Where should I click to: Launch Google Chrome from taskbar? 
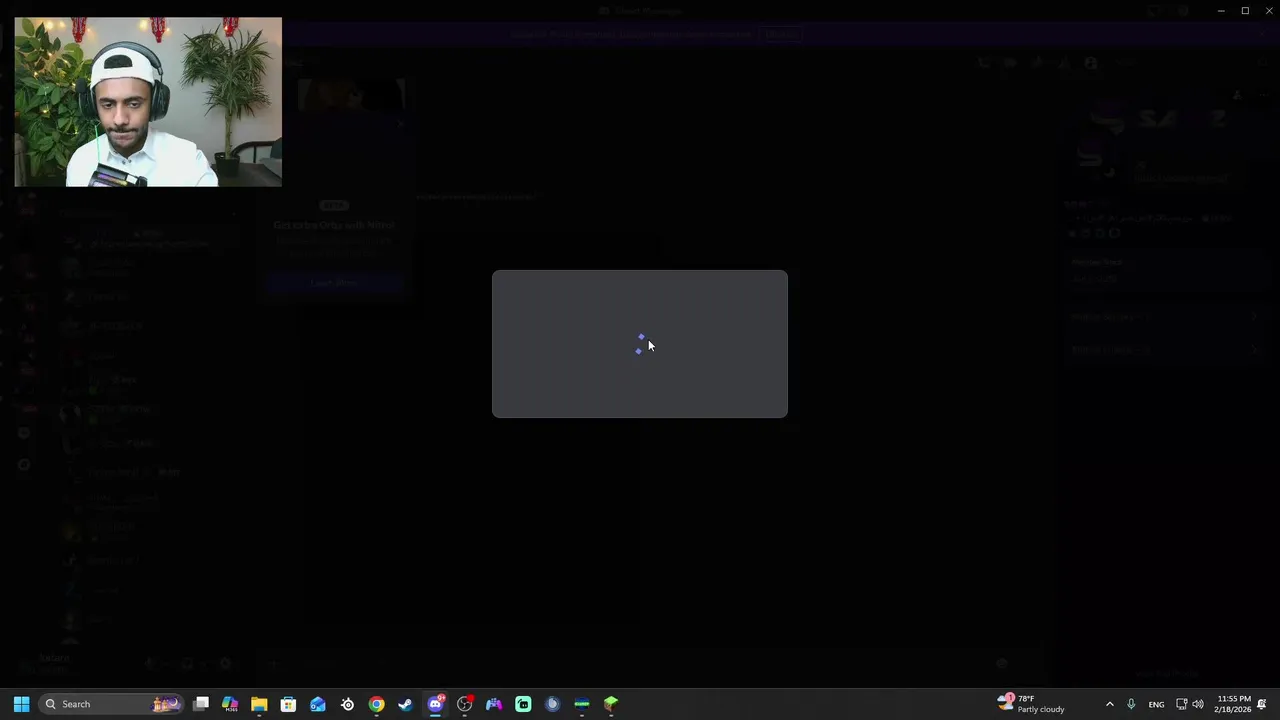click(x=376, y=704)
